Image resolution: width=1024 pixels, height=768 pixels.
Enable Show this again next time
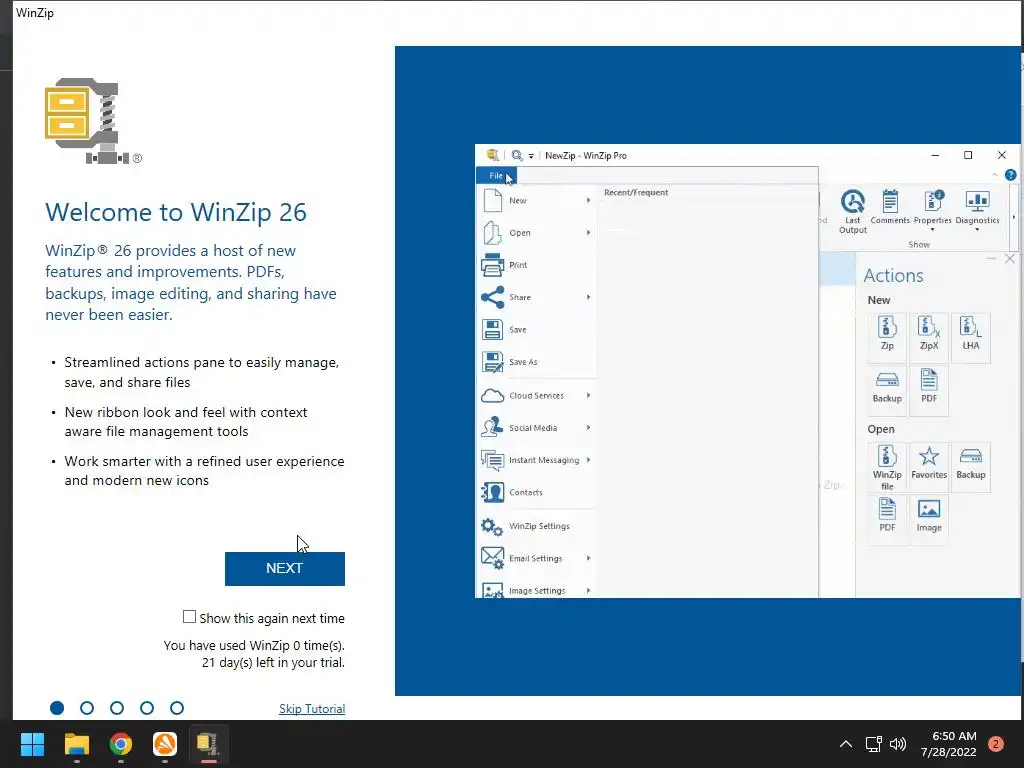(189, 617)
